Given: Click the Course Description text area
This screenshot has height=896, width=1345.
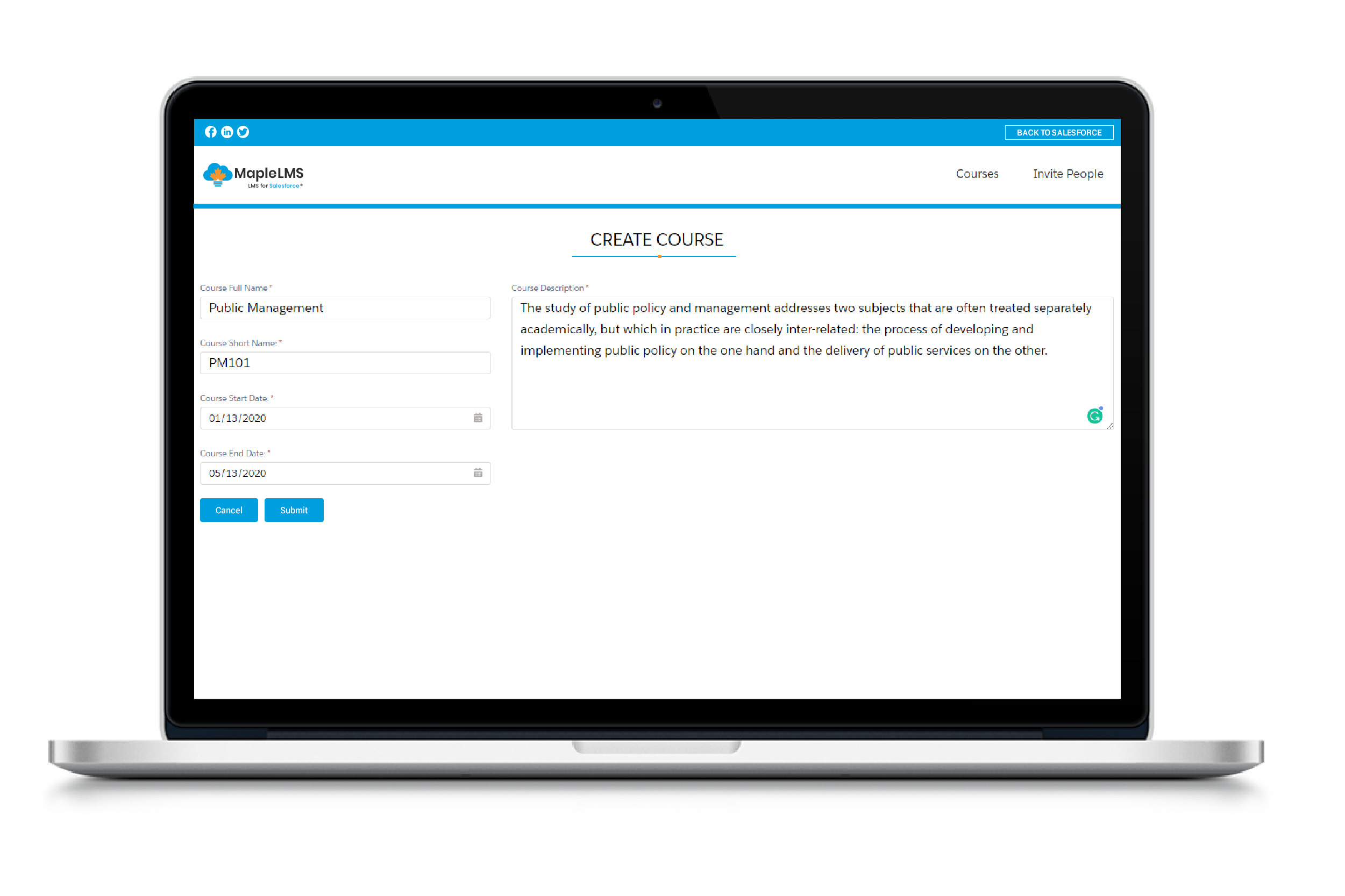Looking at the screenshot, I should (813, 363).
